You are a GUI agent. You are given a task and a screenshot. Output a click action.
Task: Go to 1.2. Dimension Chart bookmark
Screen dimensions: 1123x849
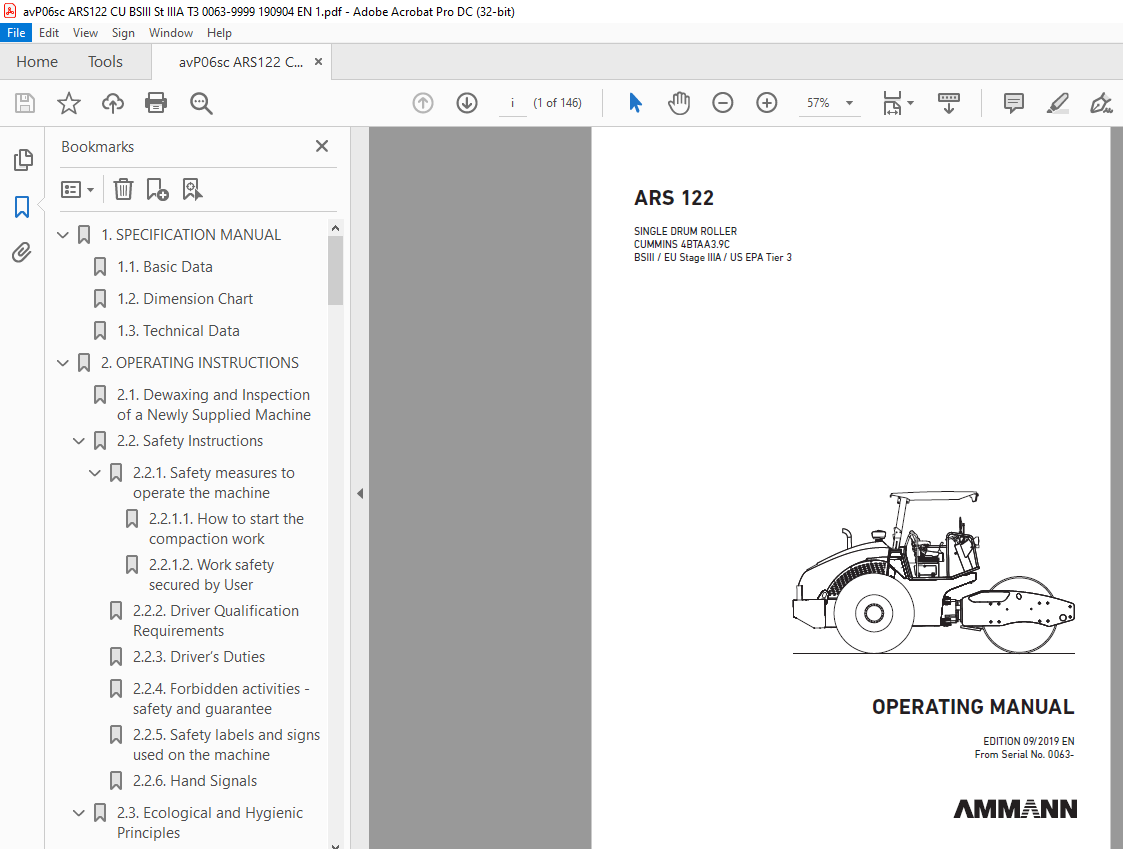click(185, 299)
